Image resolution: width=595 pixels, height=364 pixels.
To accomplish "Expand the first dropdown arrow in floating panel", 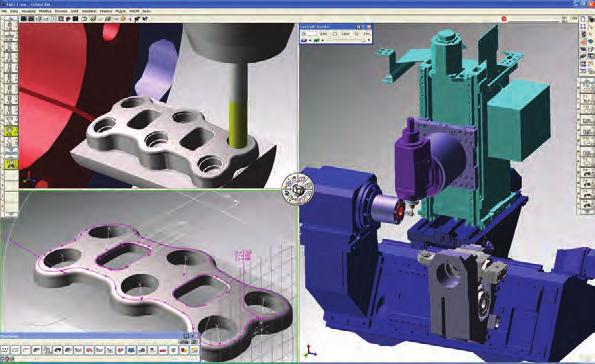I will tap(310, 40).
